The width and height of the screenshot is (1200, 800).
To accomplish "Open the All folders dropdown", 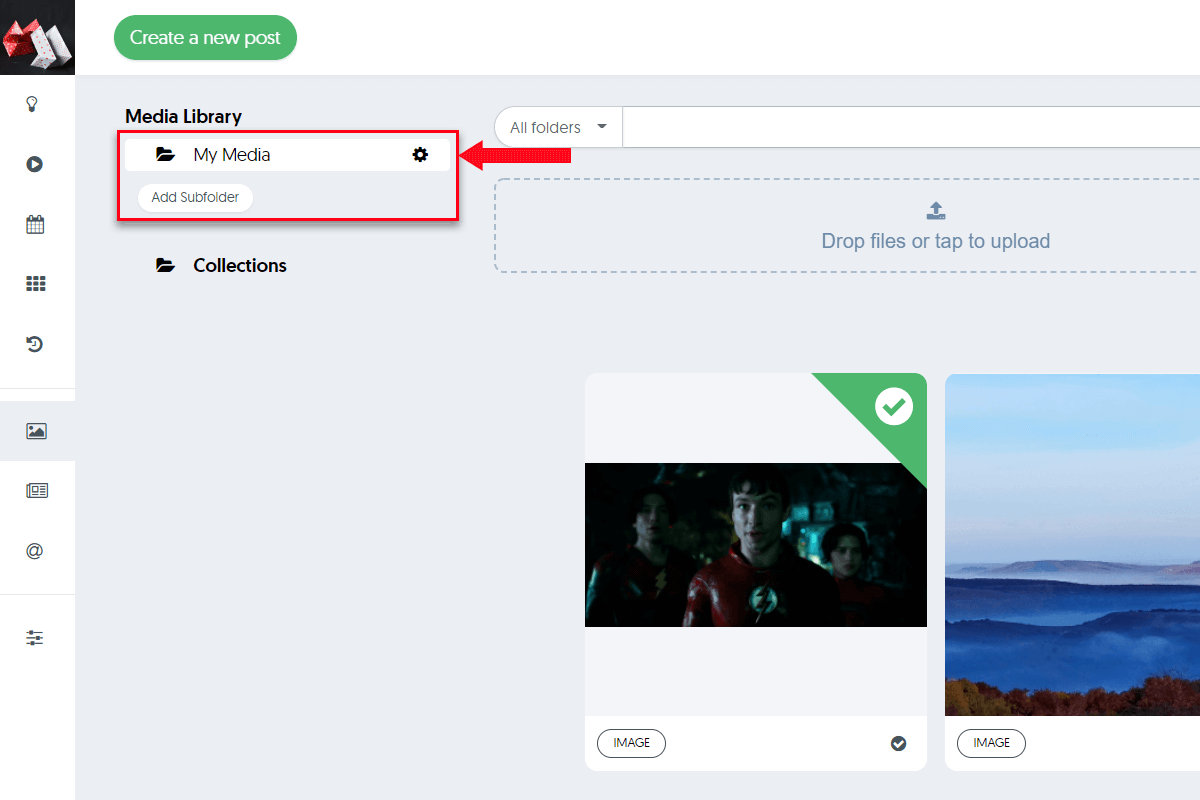I will [x=558, y=127].
